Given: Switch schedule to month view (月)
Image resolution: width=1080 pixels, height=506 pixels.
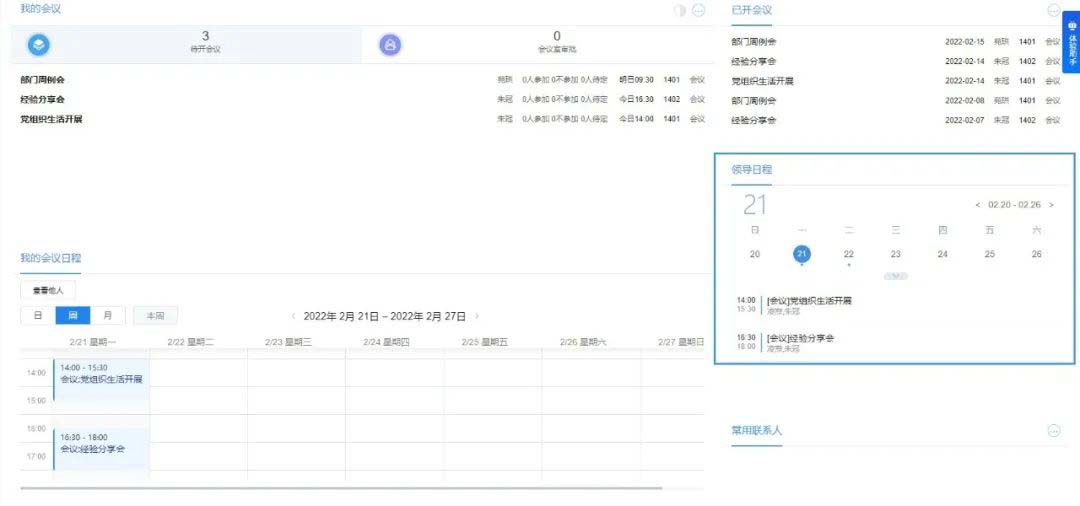Looking at the screenshot, I should click(107, 316).
